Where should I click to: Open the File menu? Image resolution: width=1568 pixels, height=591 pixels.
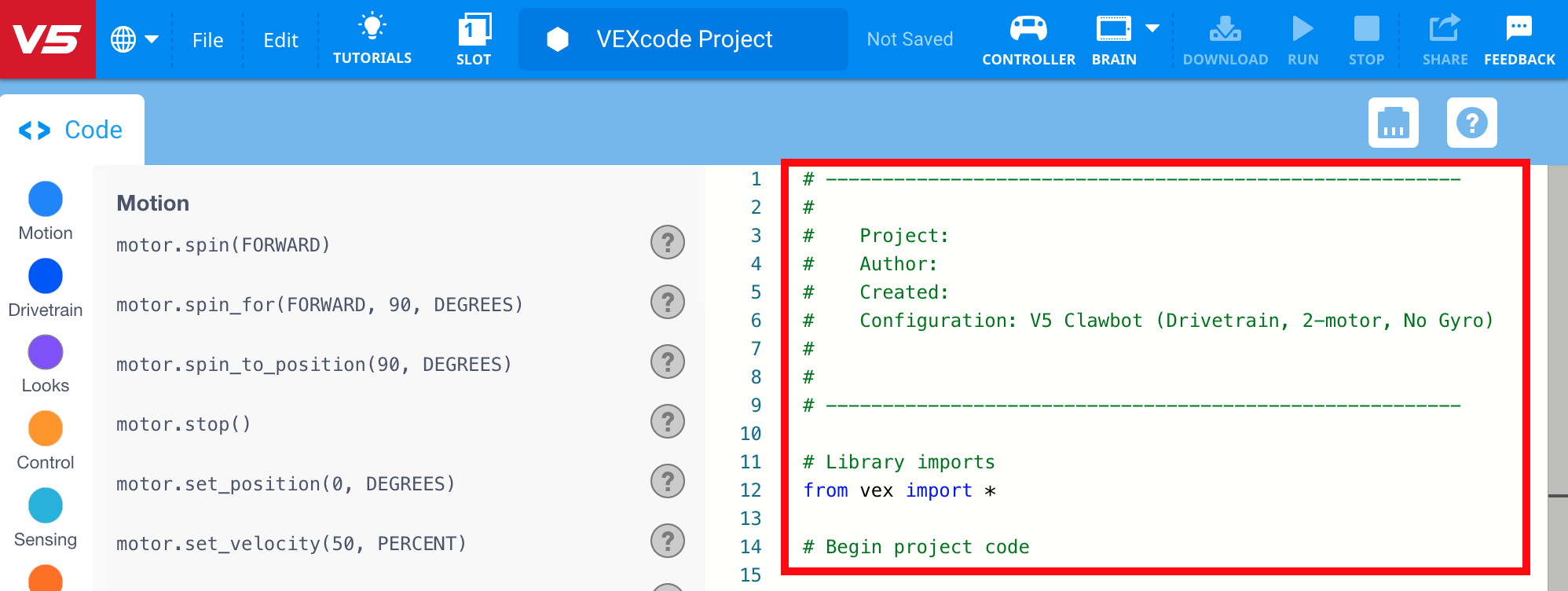[x=207, y=40]
